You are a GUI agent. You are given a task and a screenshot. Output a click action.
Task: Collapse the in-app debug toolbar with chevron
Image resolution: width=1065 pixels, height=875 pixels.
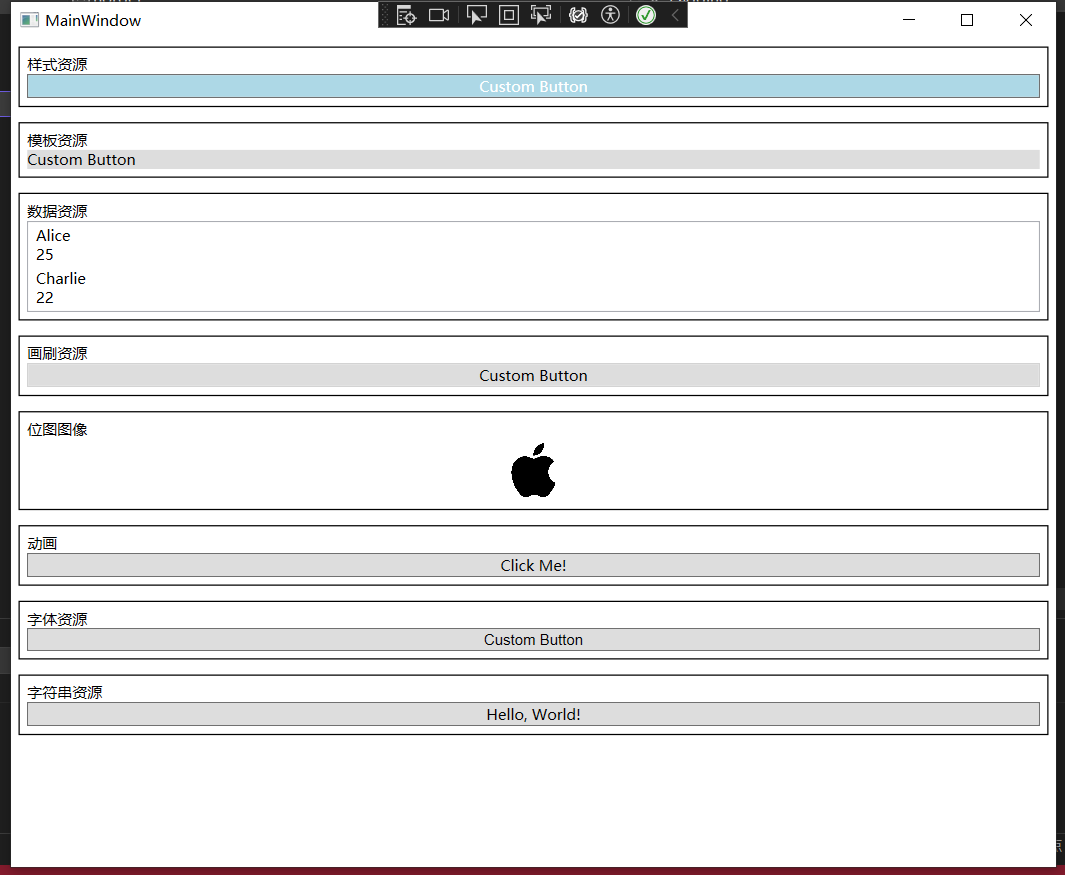[675, 15]
